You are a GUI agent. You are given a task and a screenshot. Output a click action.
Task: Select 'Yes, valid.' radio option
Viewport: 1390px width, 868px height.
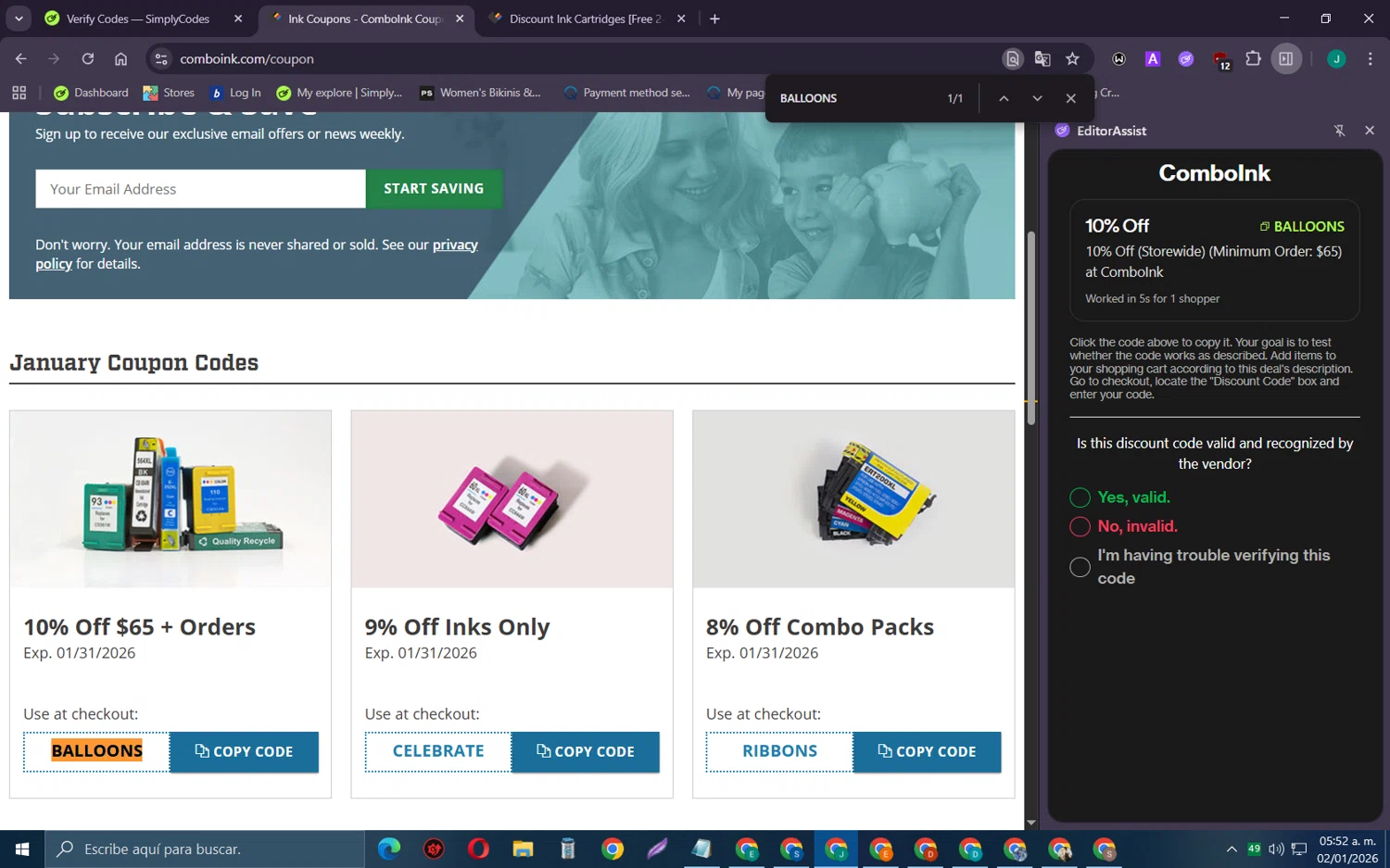[x=1080, y=497]
